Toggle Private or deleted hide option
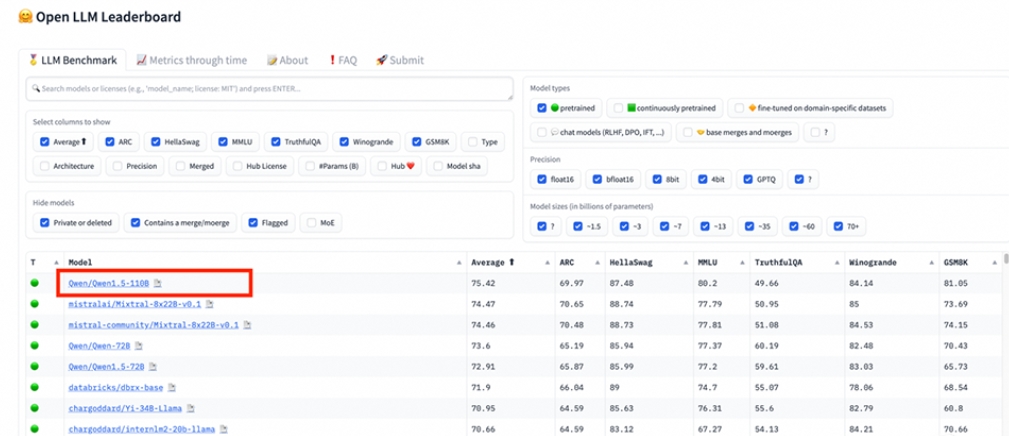This screenshot has height=436, width=1009. tap(44, 223)
